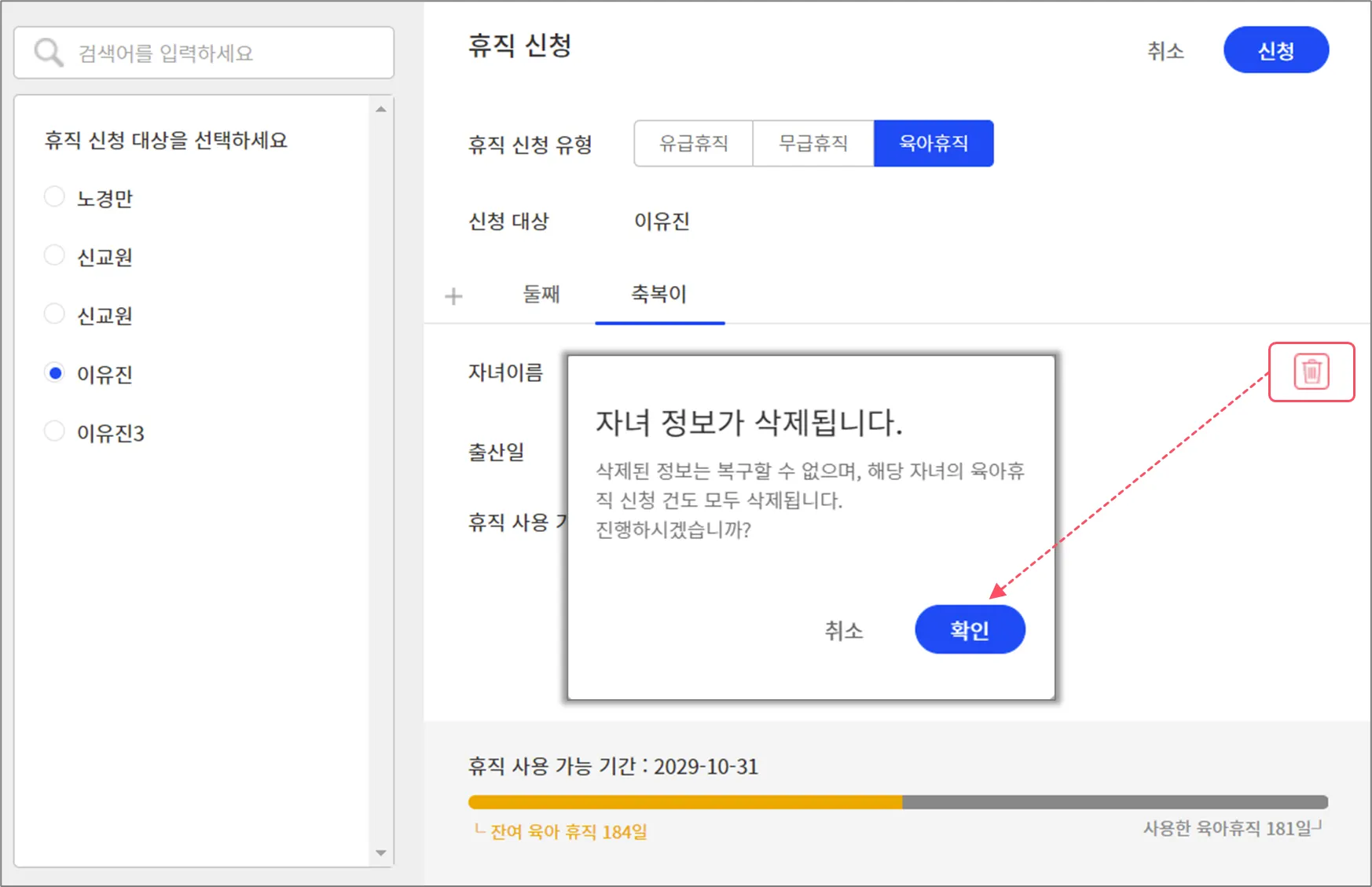Viewport: 1372px width, 887px height.
Task: Click the gray used-leave part of the bar
Action: (x=1115, y=802)
